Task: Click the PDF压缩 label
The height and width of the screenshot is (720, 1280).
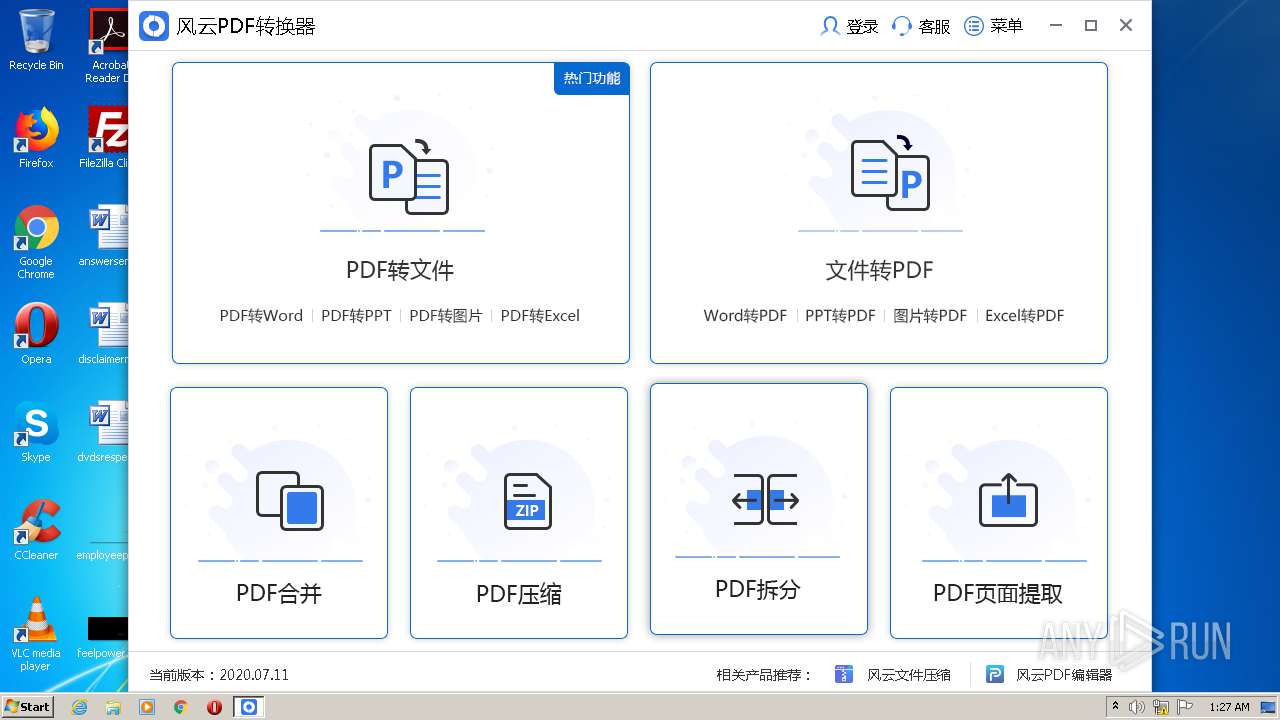Action: (519, 594)
